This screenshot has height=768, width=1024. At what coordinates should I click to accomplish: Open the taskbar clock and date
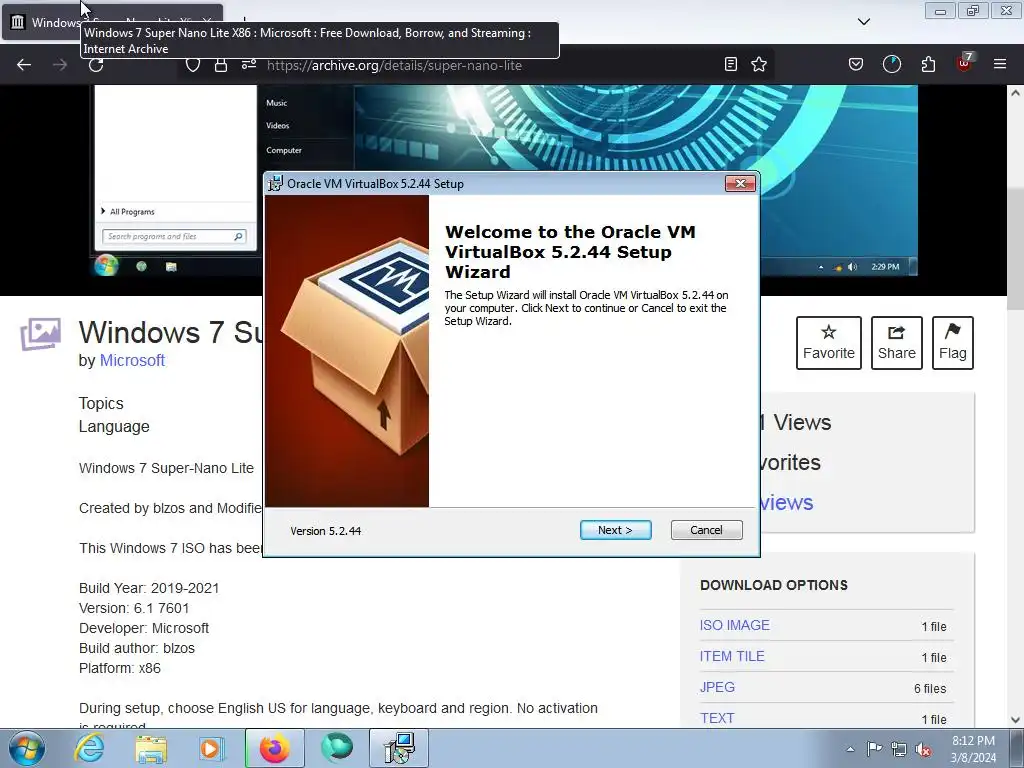click(x=973, y=749)
